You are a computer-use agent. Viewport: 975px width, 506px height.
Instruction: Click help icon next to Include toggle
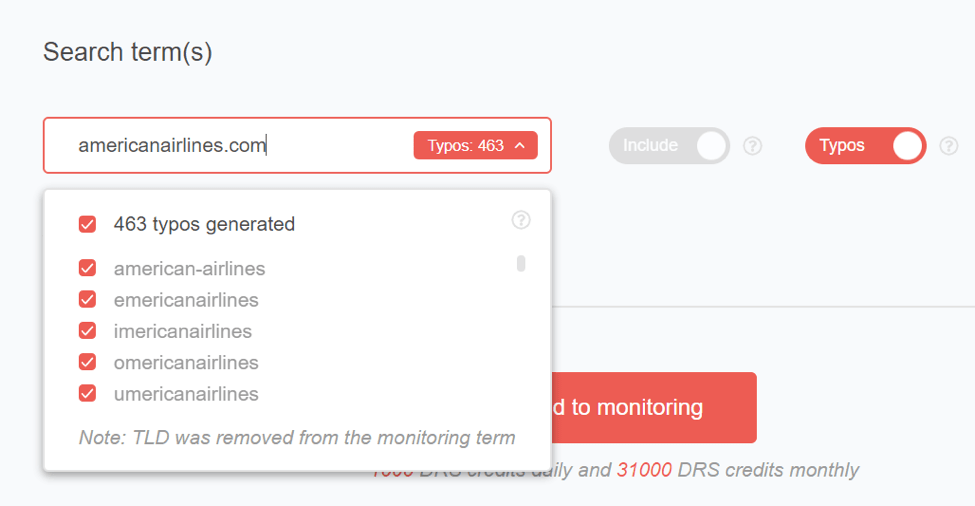752,146
